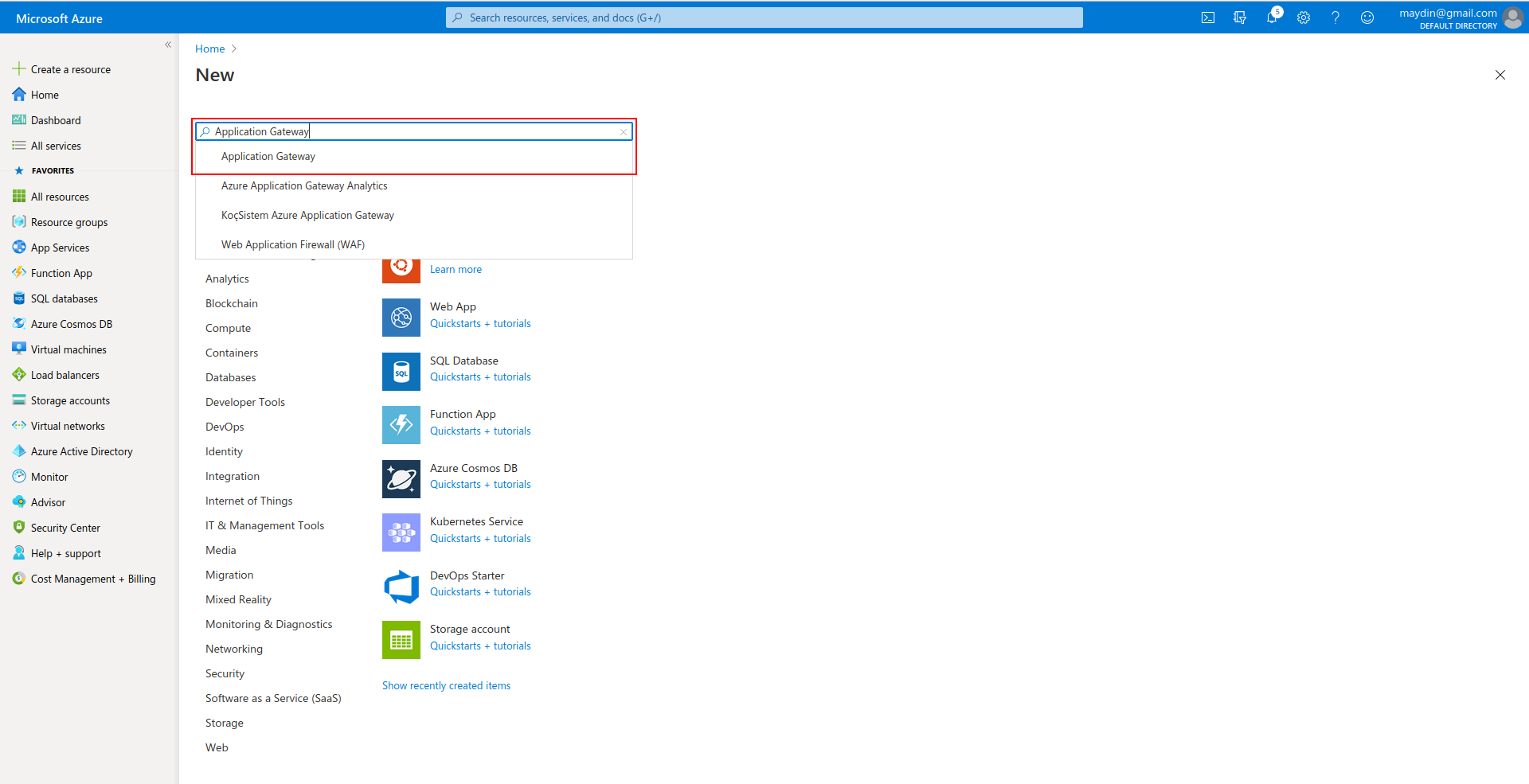The image size is (1529, 784).
Task: Open the feedback smiley icon
Action: [x=1367, y=18]
